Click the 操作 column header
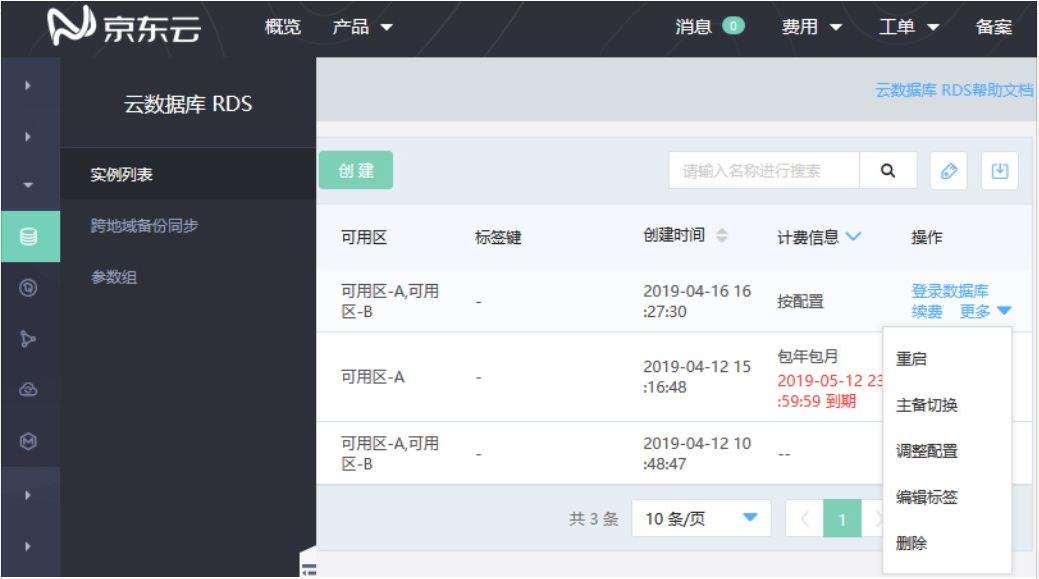This screenshot has width=1039, height=579. click(926, 237)
